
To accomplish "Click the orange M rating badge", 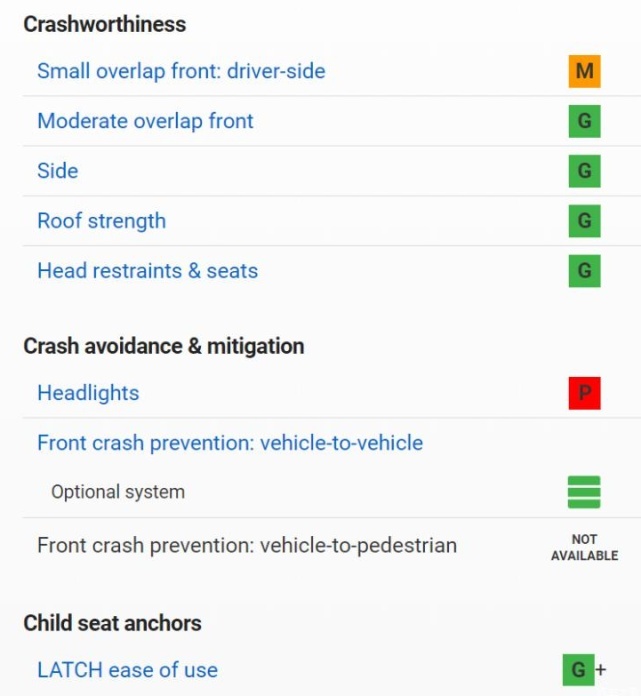I will tap(584, 71).
